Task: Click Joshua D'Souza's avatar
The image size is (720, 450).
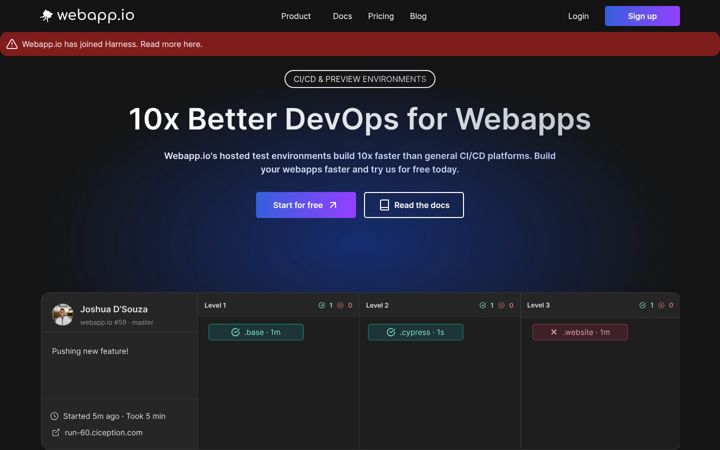Action: pos(62,315)
